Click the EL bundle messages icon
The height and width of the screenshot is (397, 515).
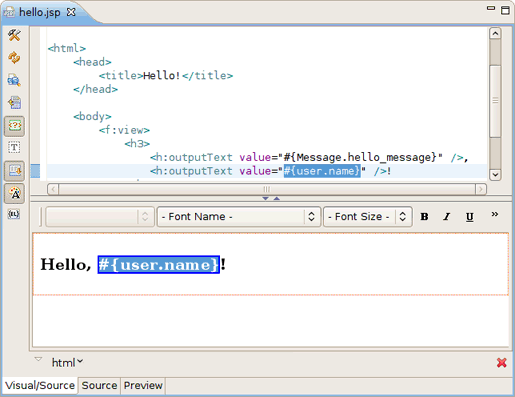(14, 214)
